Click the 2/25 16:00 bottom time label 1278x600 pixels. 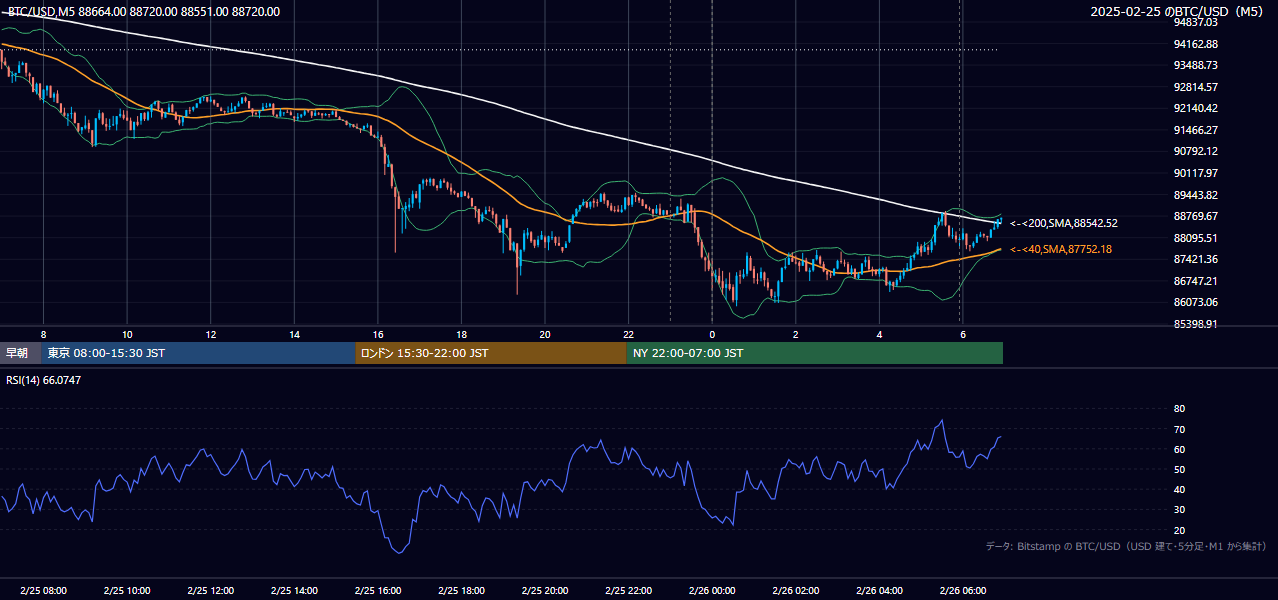(378, 591)
